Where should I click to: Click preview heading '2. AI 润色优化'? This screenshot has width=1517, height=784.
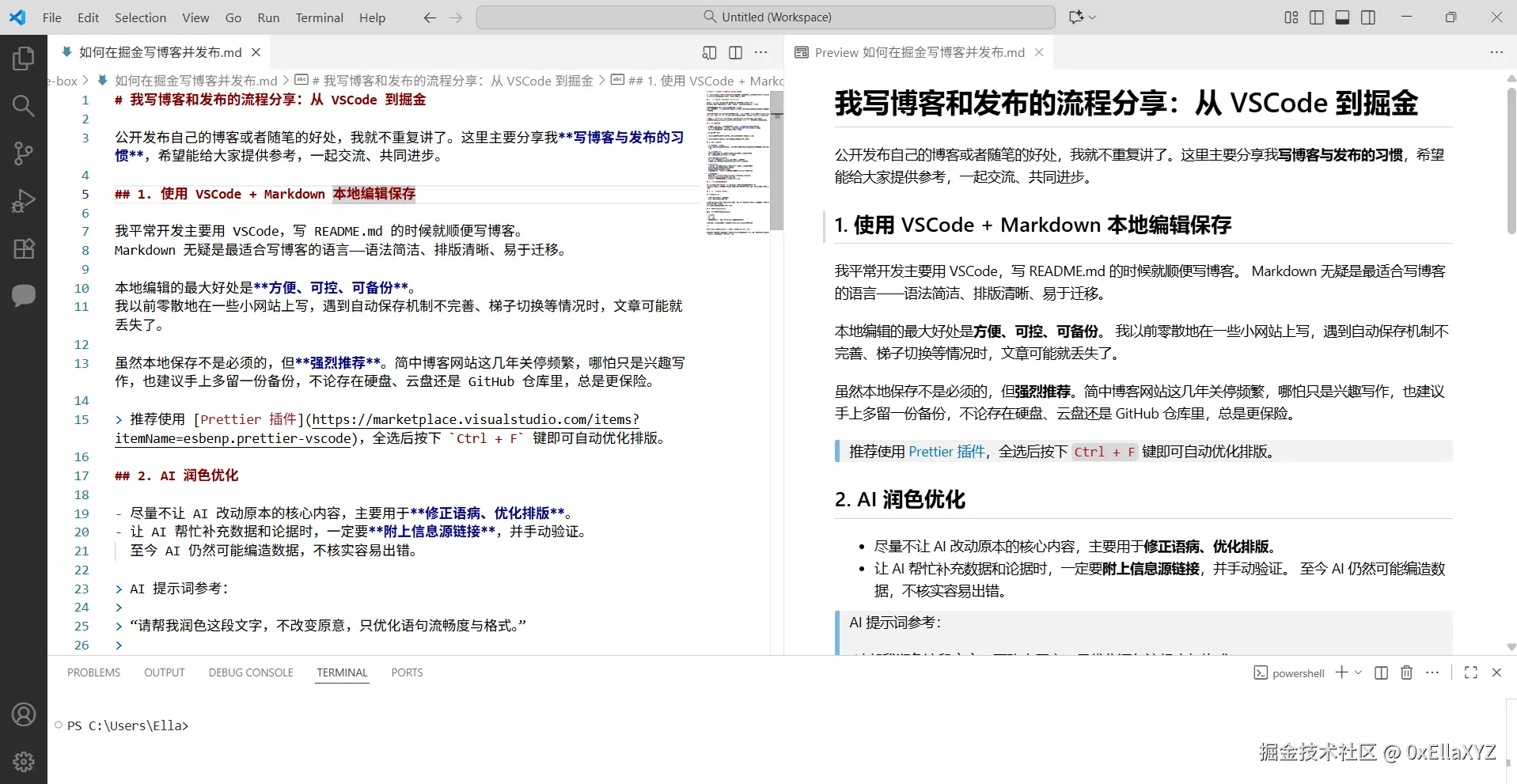[x=900, y=500]
